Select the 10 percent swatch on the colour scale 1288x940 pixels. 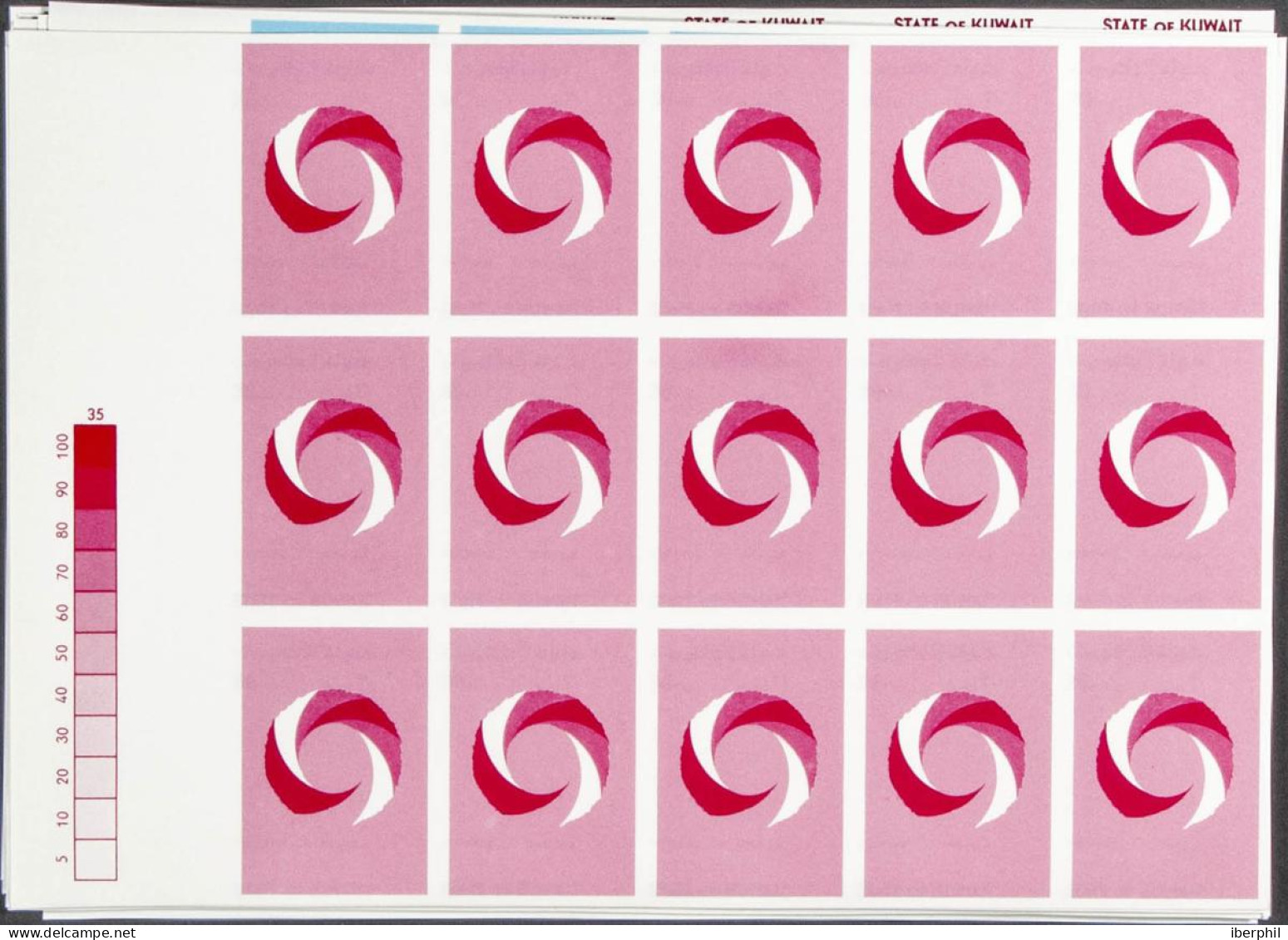(x=95, y=819)
